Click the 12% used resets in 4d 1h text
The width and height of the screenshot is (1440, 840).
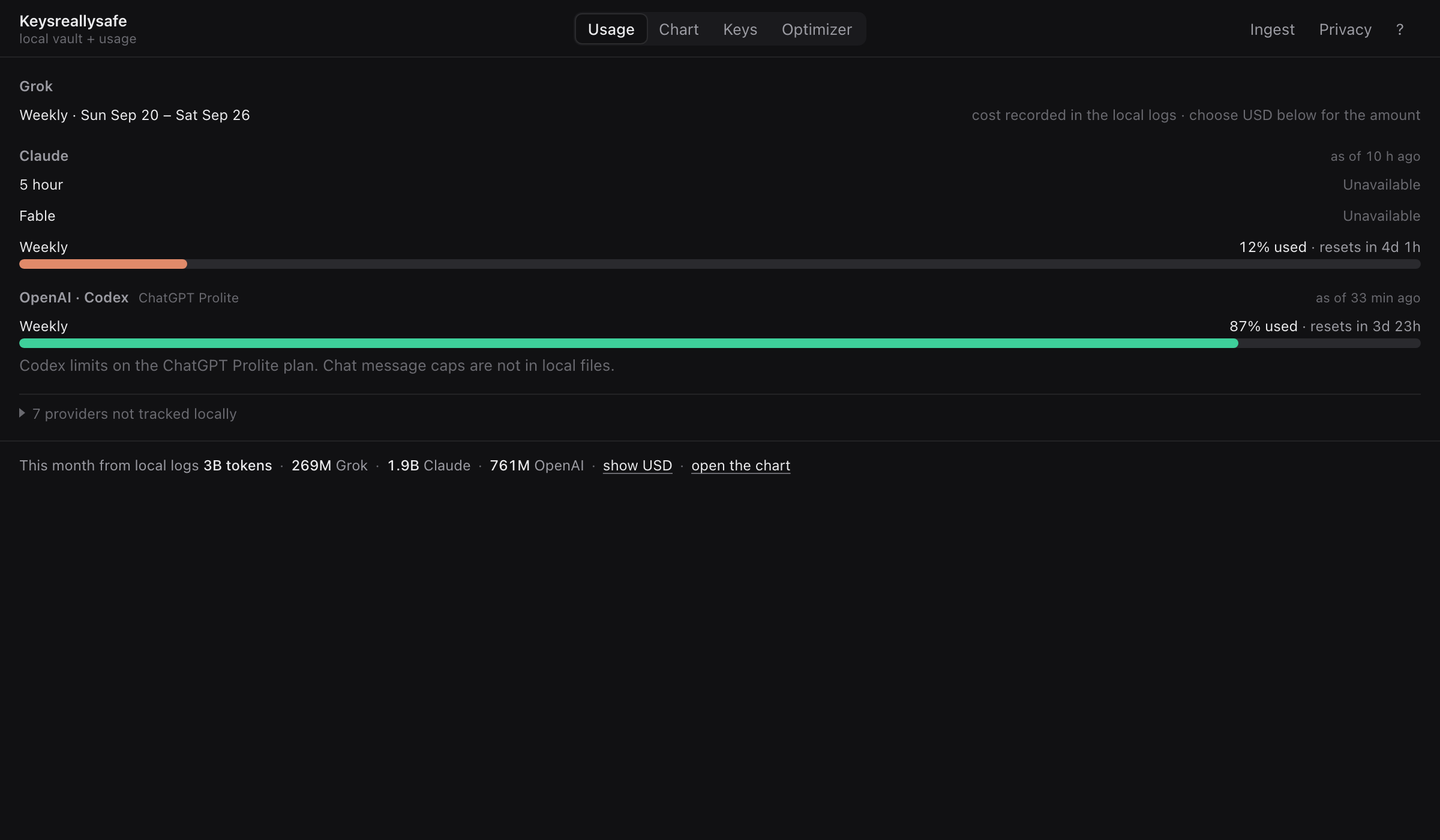click(1330, 247)
